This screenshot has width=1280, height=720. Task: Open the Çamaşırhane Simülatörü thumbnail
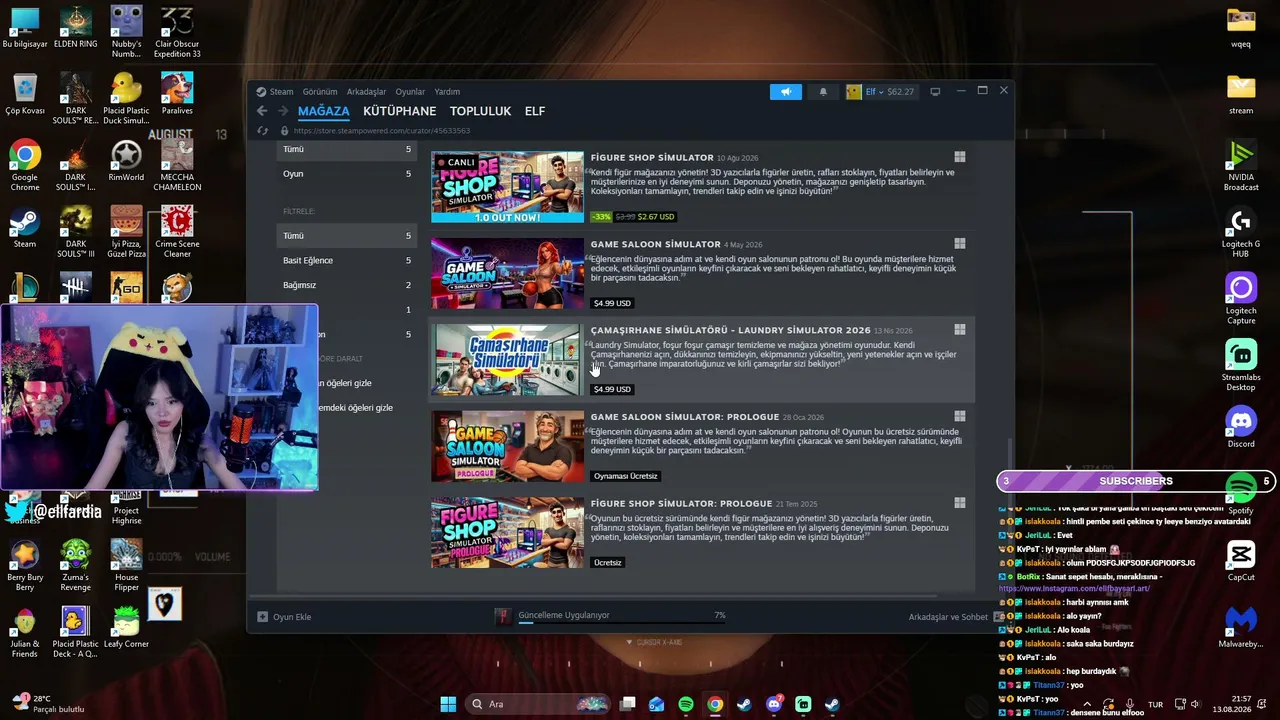pyautogui.click(x=507, y=360)
